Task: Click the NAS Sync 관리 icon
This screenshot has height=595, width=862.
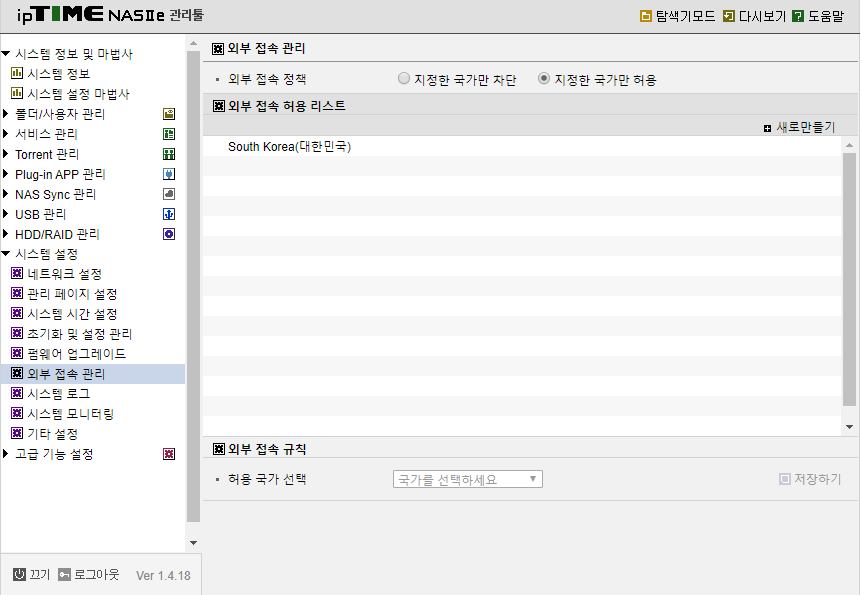Action: click(x=169, y=194)
